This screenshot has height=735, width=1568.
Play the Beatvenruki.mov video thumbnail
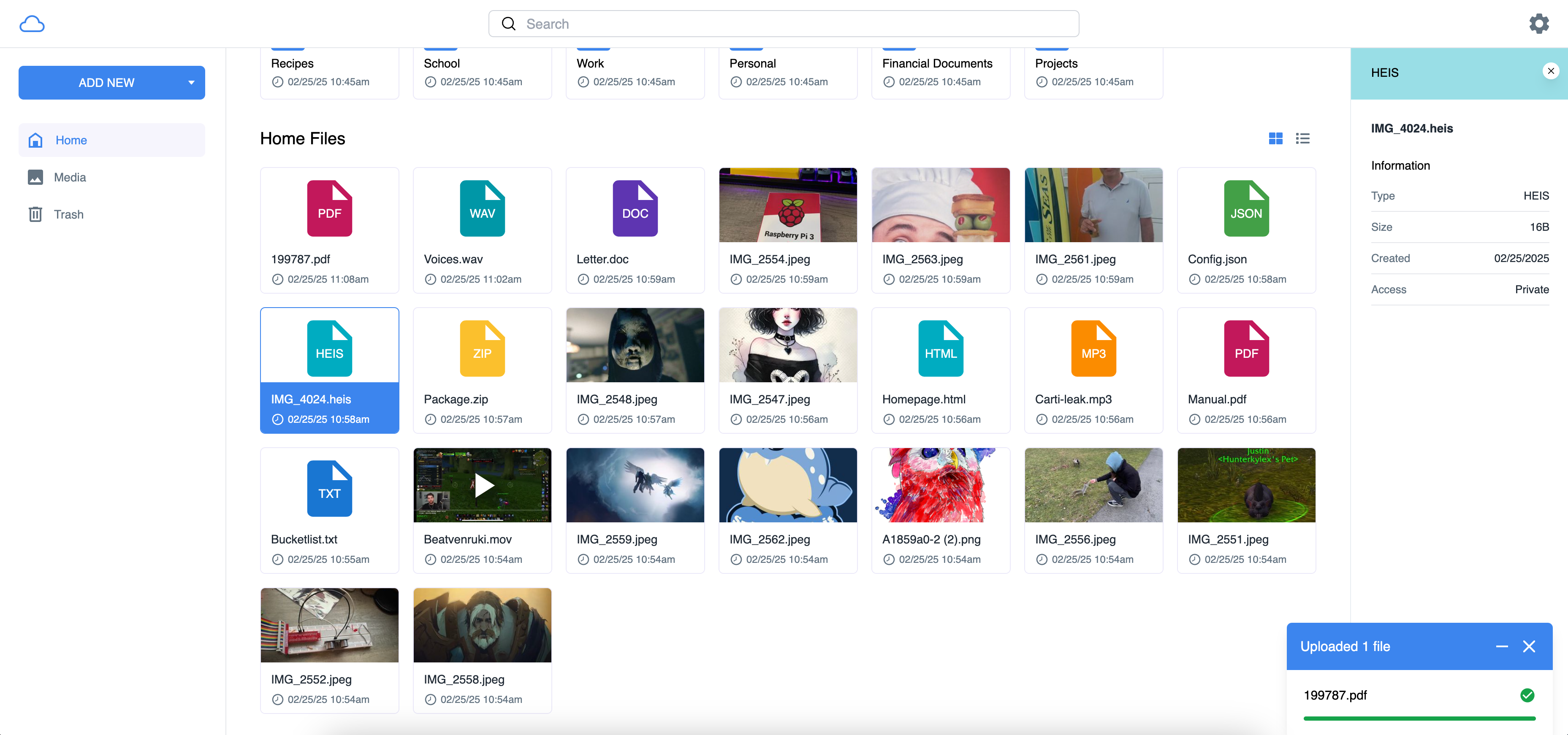(x=484, y=485)
